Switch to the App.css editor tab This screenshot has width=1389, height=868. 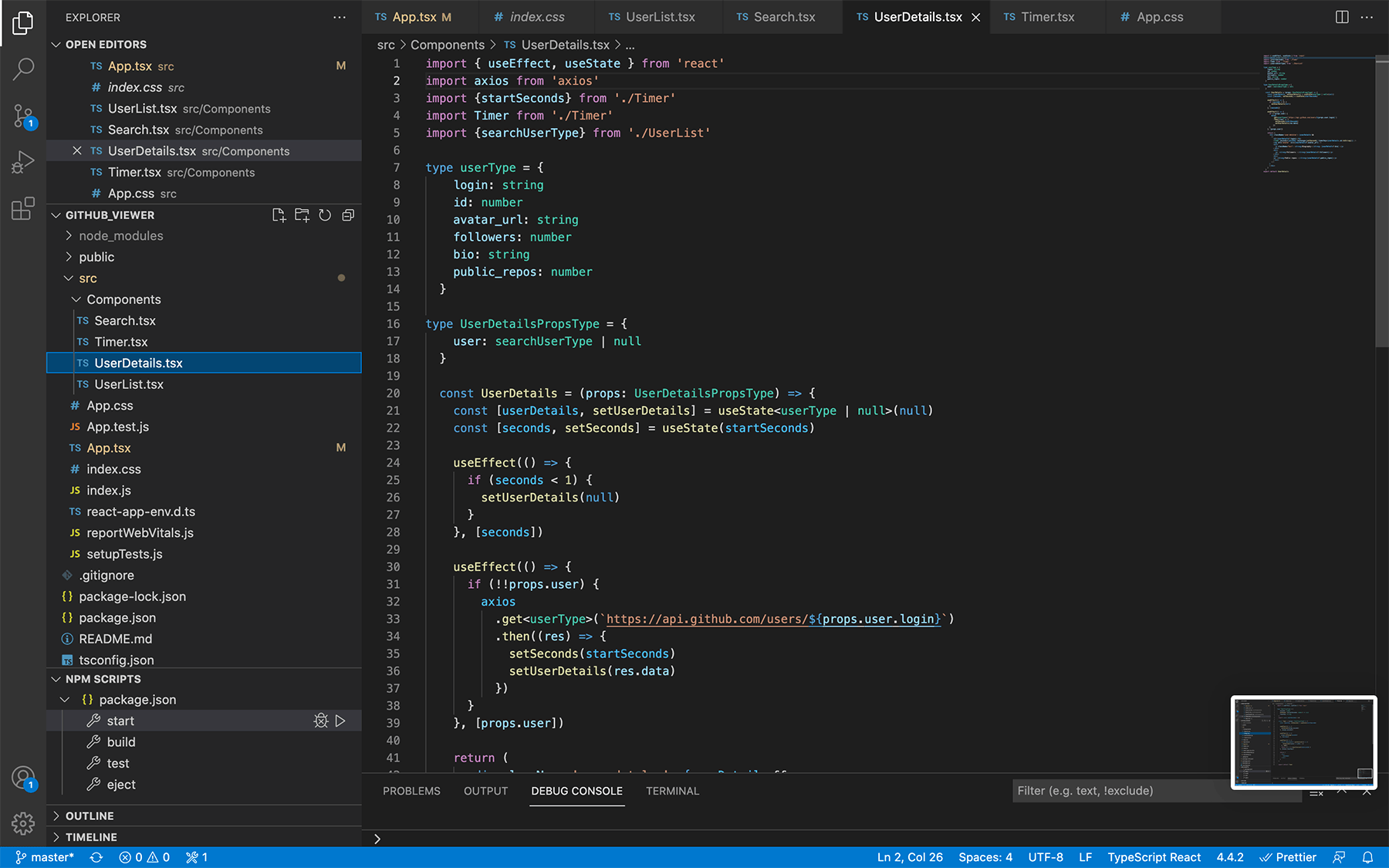pos(1162,17)
